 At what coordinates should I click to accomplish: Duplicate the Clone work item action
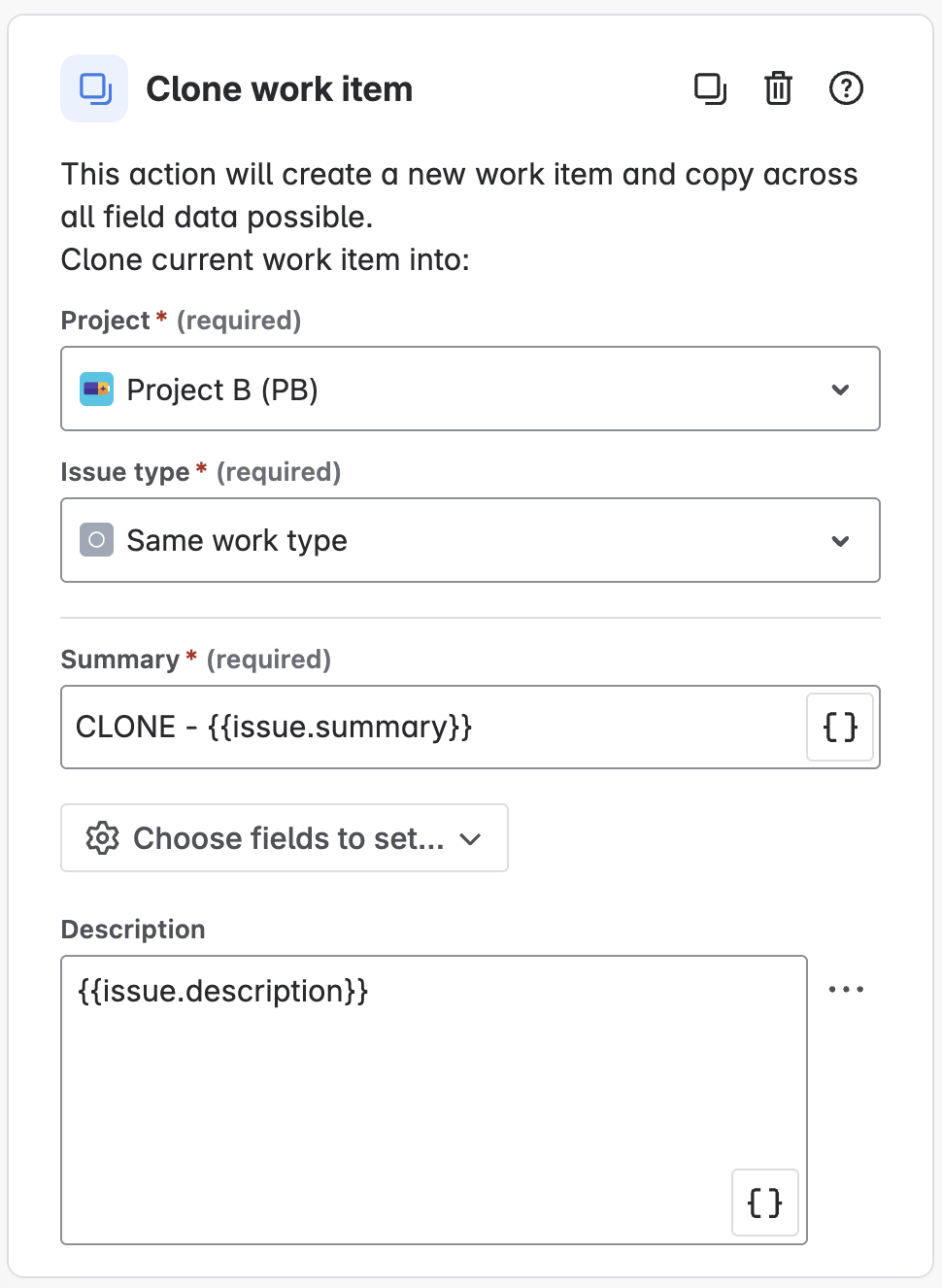[x=711, y=88]
